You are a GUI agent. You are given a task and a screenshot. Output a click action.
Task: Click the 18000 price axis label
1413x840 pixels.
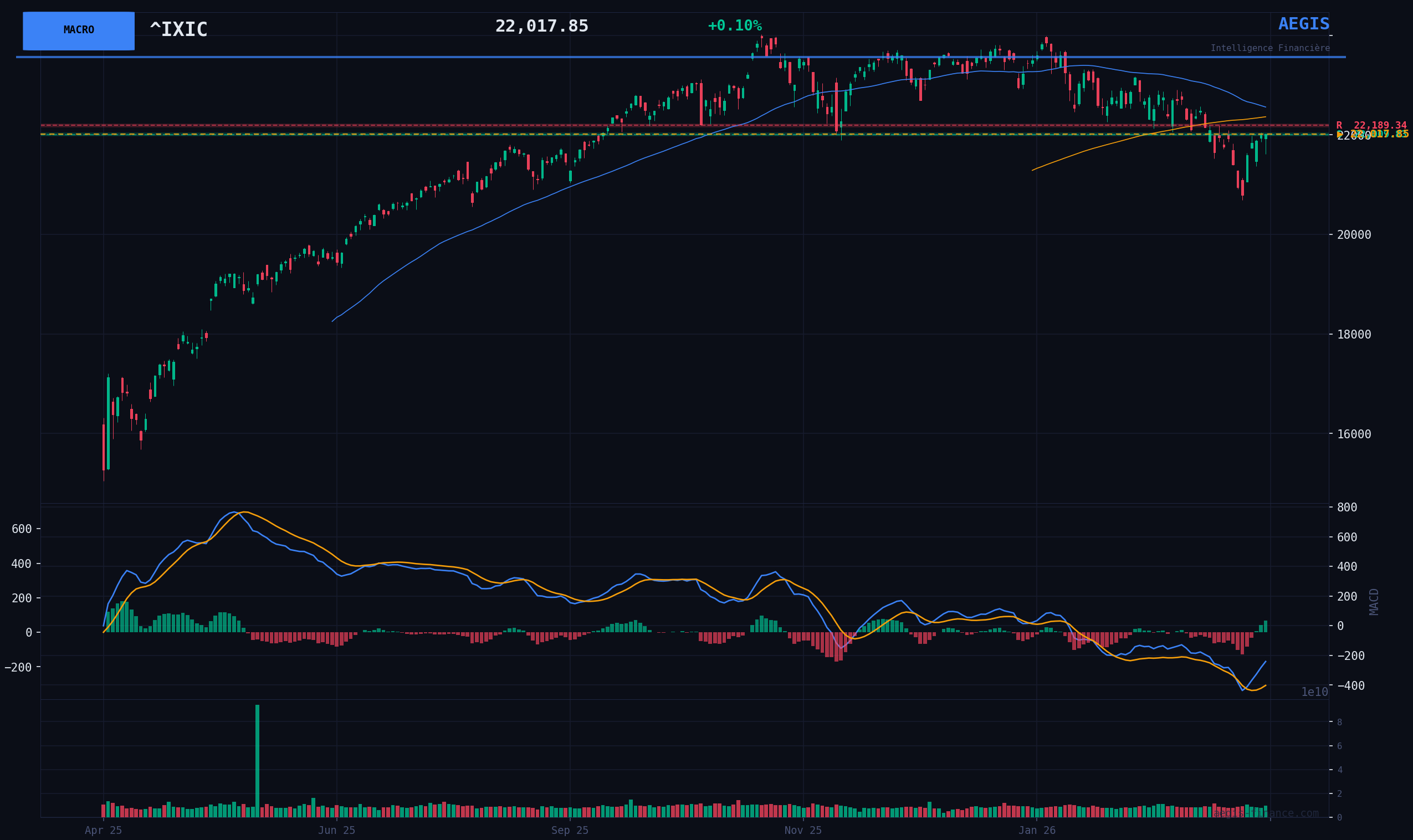click(1354, 335)
